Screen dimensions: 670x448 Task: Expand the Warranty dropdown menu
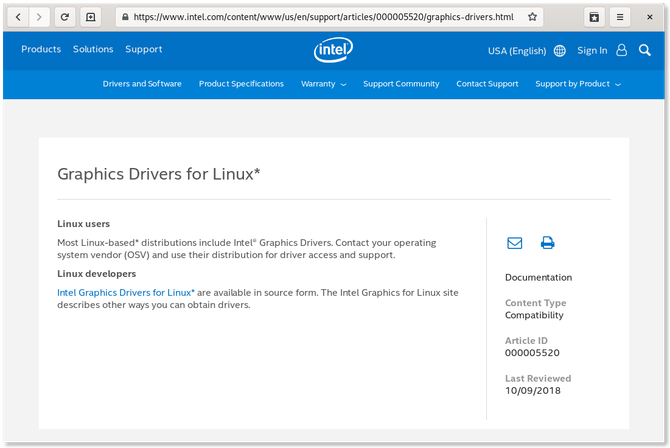tap(323, 84)
